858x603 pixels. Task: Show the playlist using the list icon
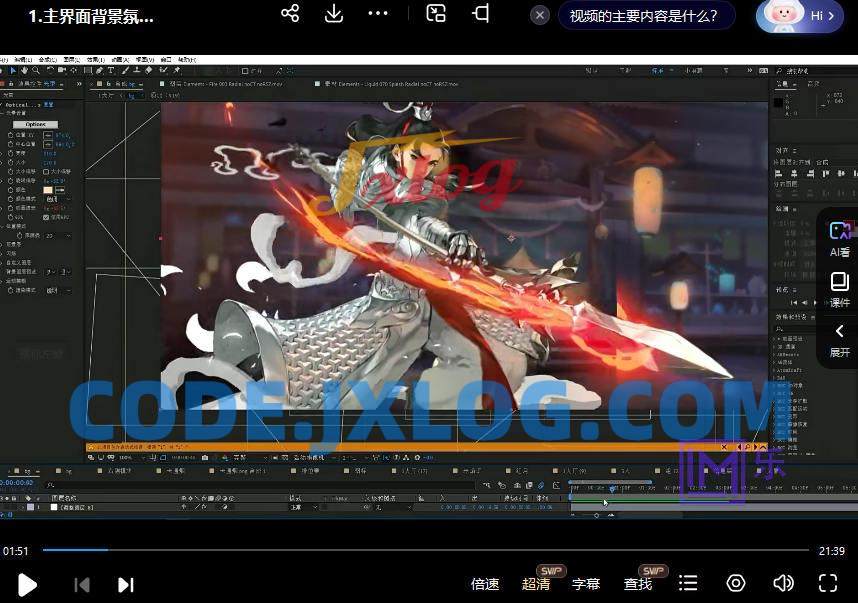point(688,583)
